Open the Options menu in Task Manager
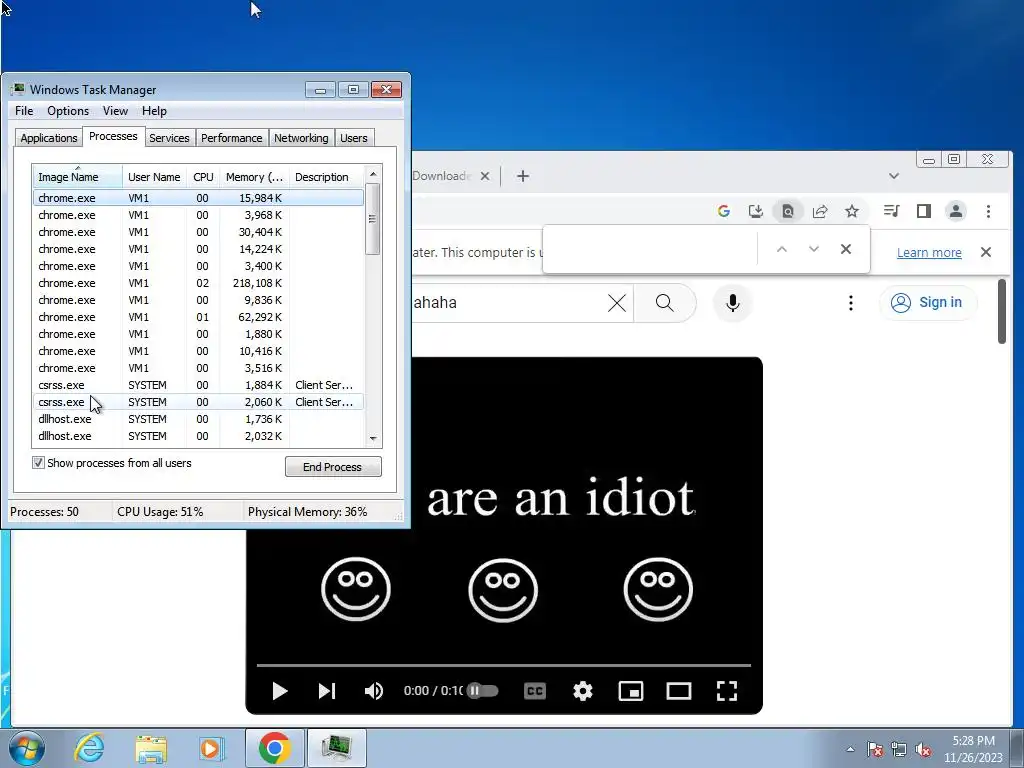1024x768 pixels. point(68,111)
